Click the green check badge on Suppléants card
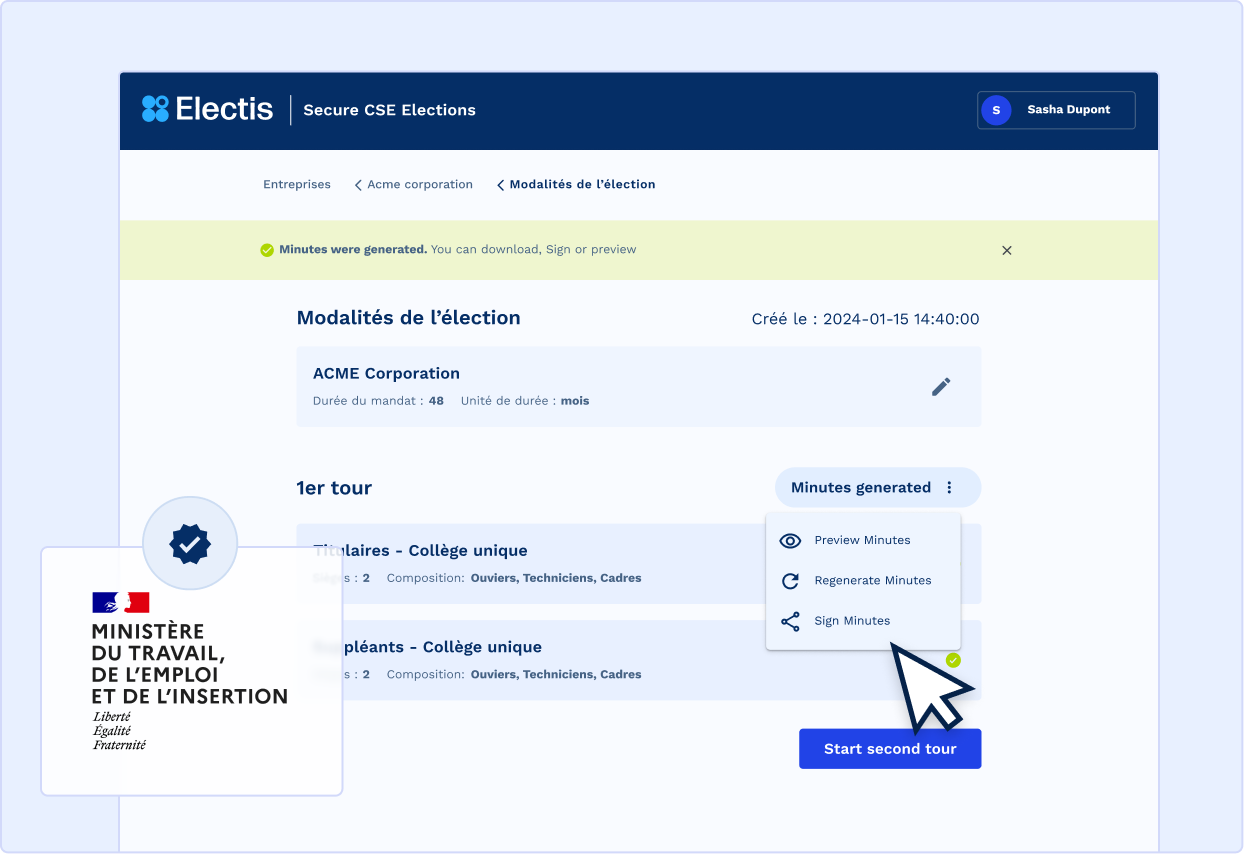 pyautogui.click(x=953, y=660)
